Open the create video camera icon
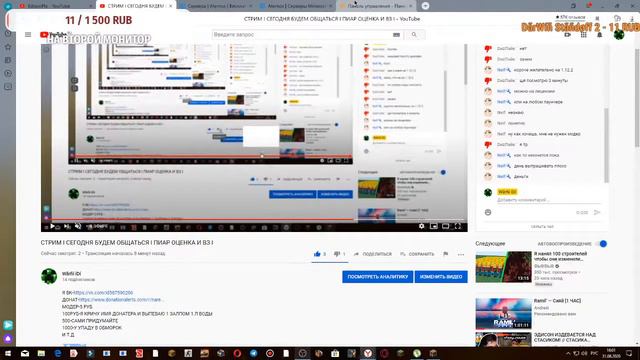This screenshot has height=360, width=640. pyautogui.click(x=567, y=35)
